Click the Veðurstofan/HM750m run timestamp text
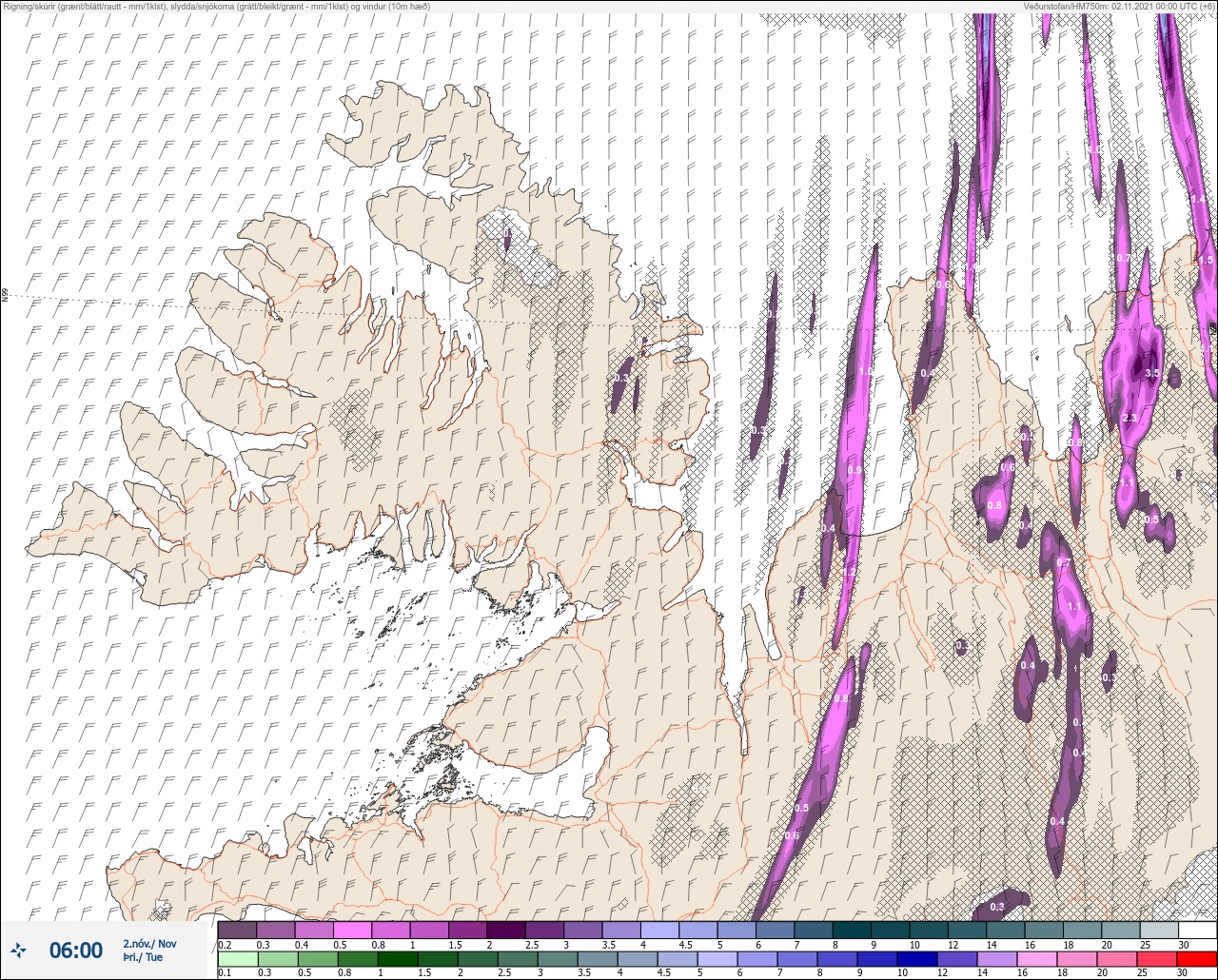 (1119, 7)
